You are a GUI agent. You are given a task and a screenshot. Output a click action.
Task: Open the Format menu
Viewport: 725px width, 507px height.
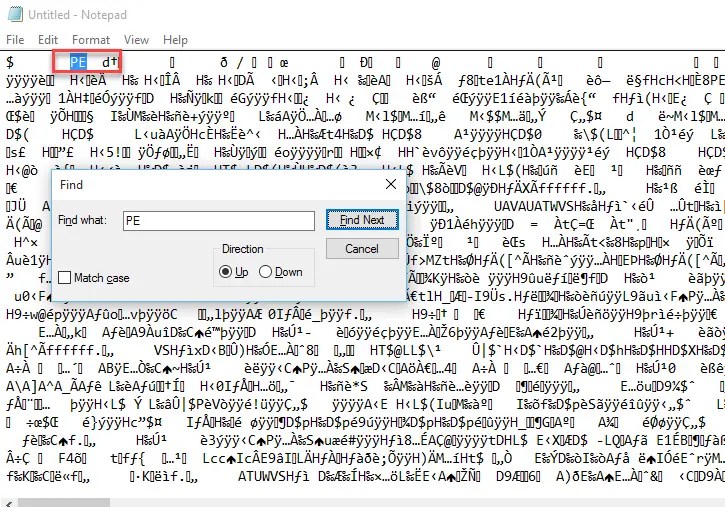(x=91, y=40)
